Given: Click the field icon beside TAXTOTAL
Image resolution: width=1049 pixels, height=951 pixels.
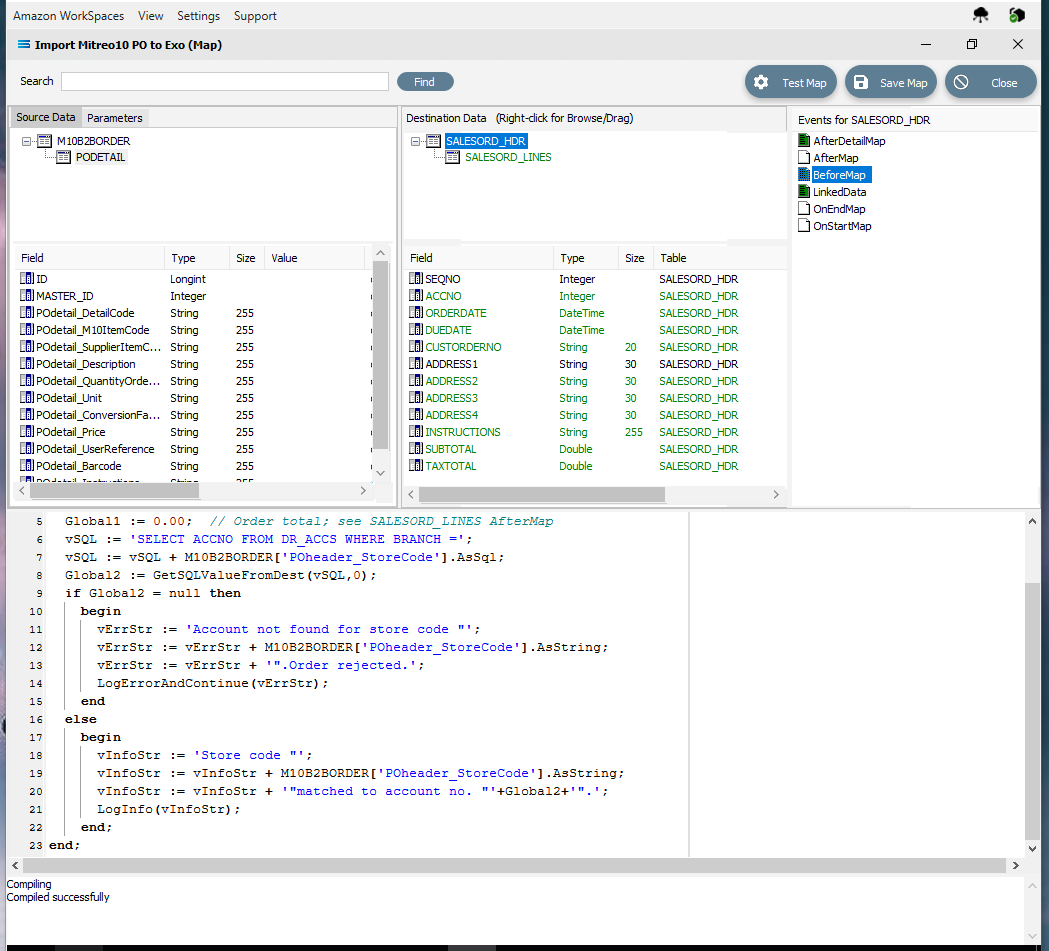Looking at the screenshot, I should pos(416,465).
